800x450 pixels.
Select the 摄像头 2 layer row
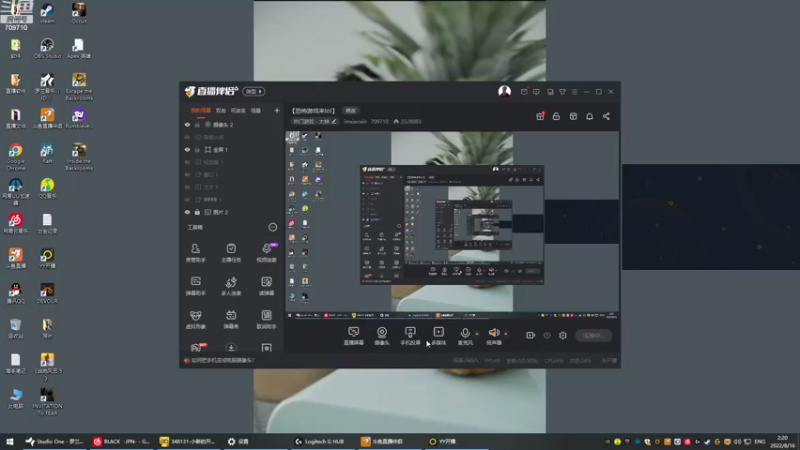coord(232,124)
